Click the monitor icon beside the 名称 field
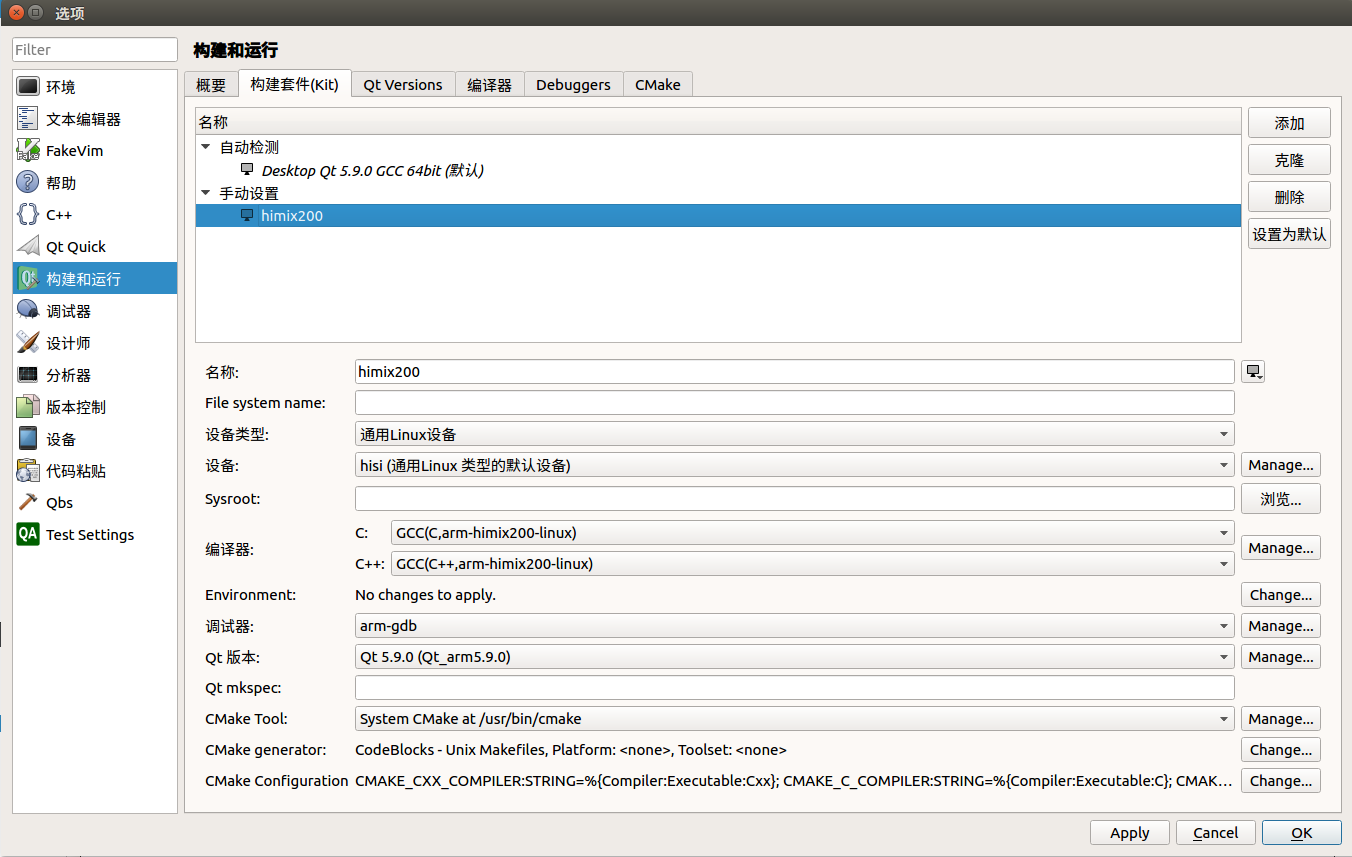1352x857 pixels. click(1253, 371)
